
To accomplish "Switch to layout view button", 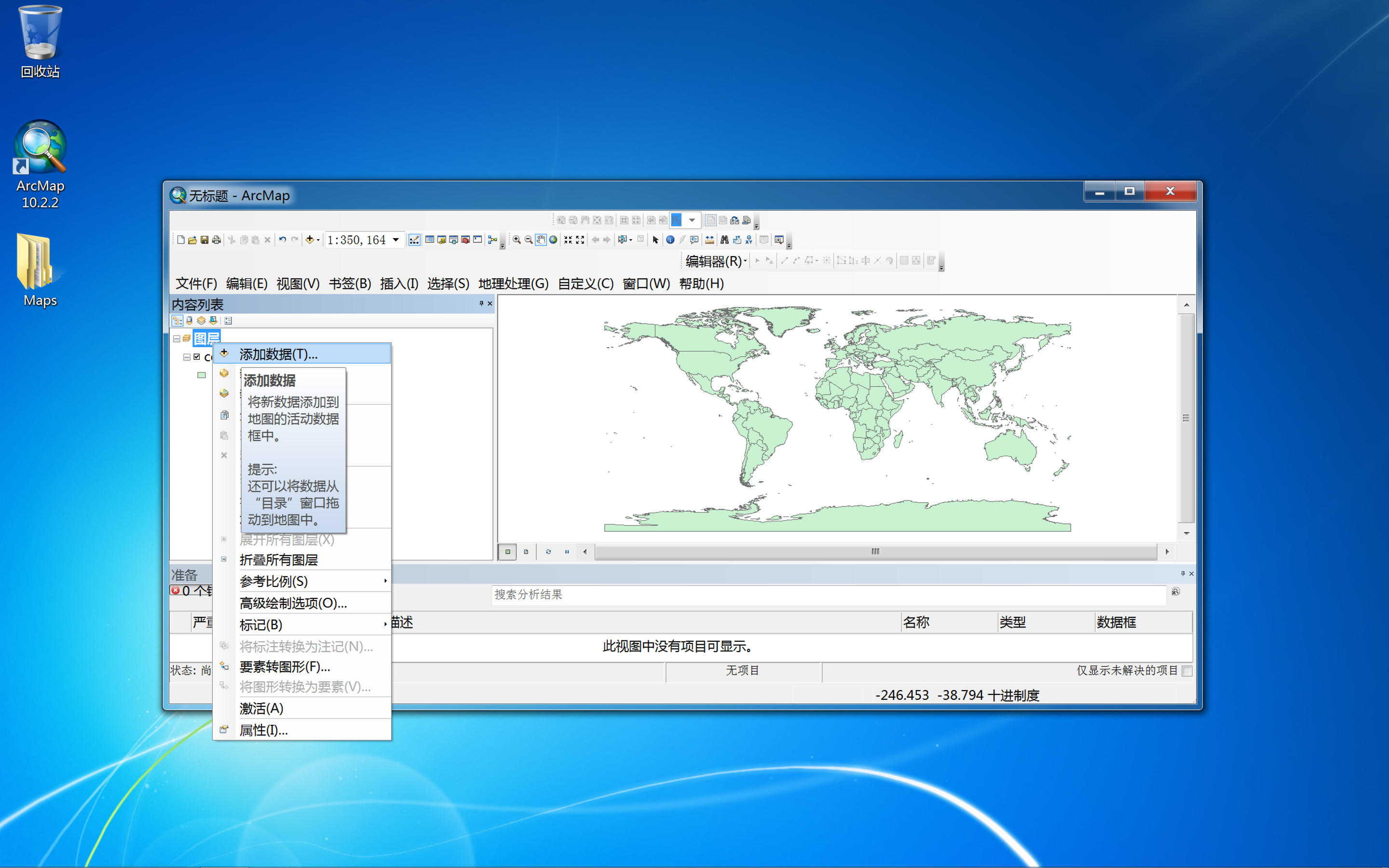I will coord(526,552).
